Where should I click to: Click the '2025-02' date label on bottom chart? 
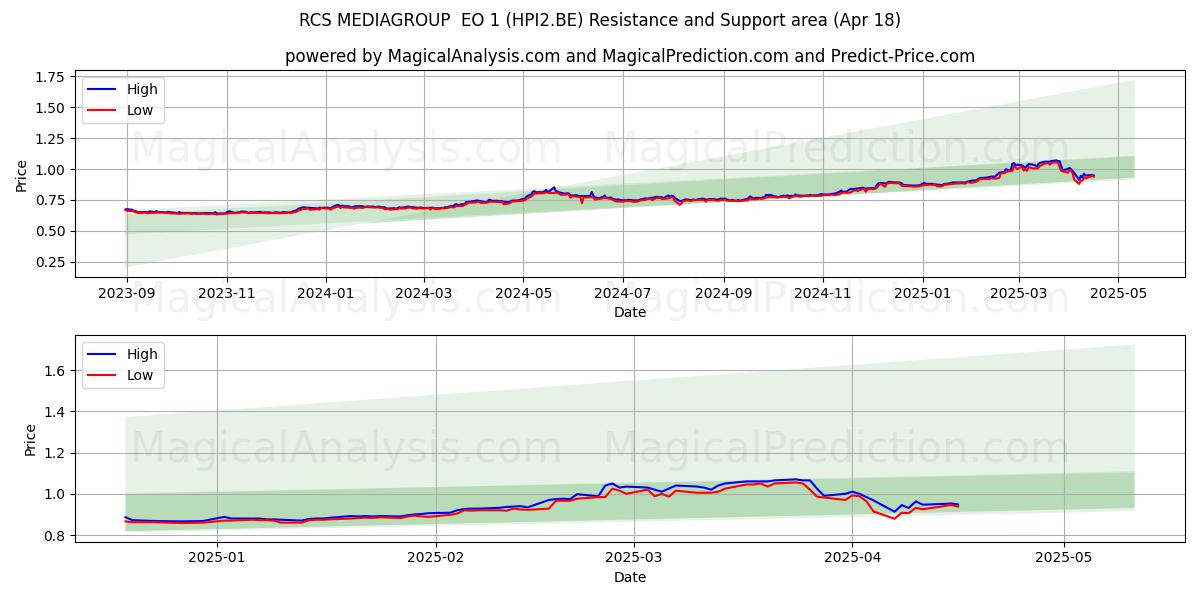pyautogui.click(x=437, y=559)
